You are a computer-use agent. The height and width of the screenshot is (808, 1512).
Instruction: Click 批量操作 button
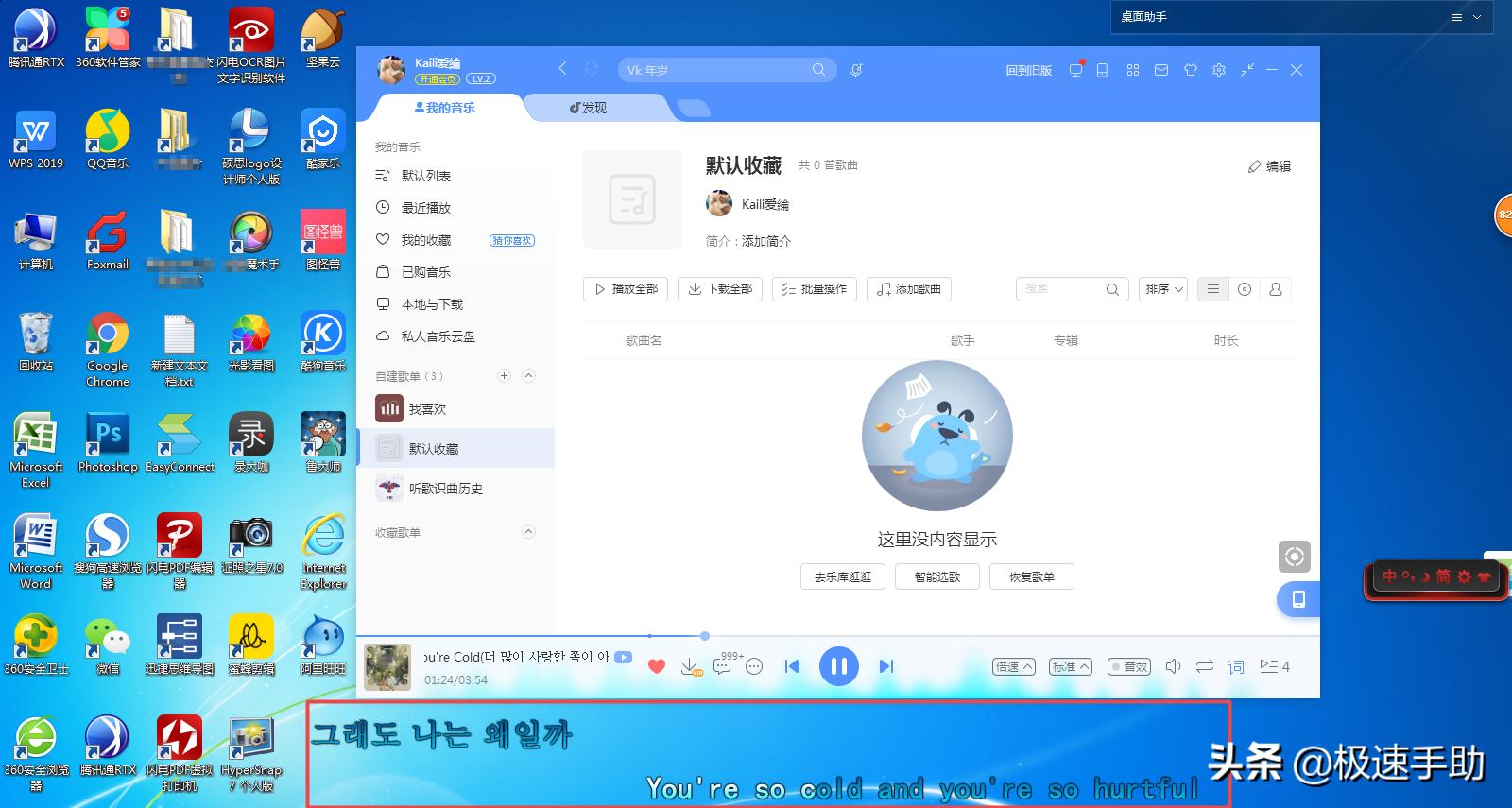[815, 289]
